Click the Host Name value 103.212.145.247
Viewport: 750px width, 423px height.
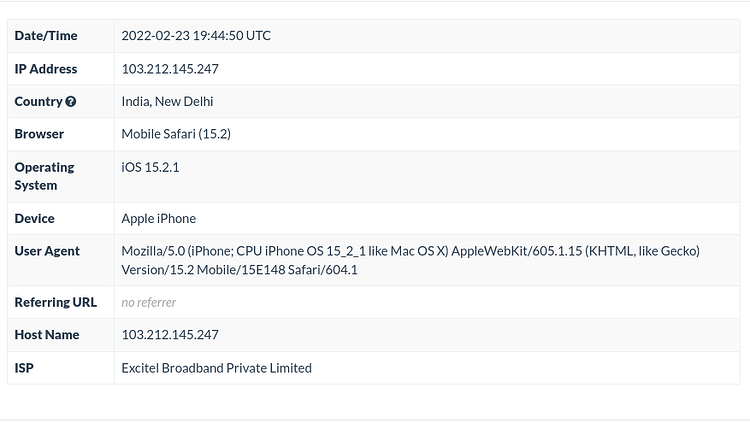coord(170,335)
